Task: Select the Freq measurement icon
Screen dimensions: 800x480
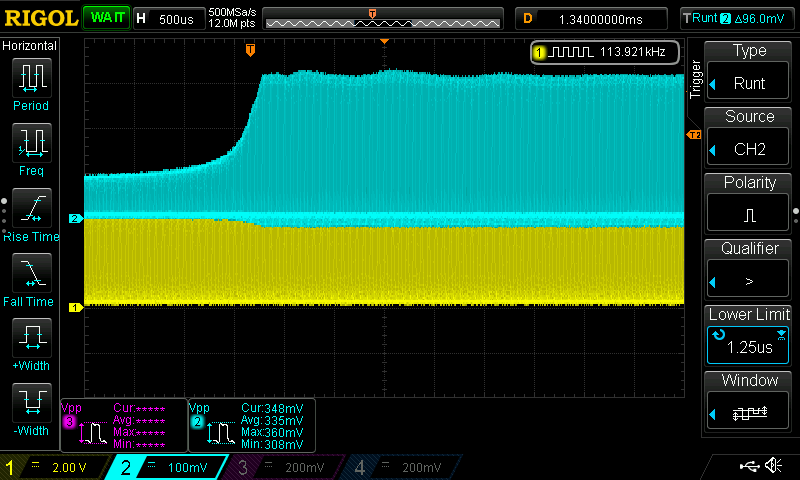Action: [31, 143]
